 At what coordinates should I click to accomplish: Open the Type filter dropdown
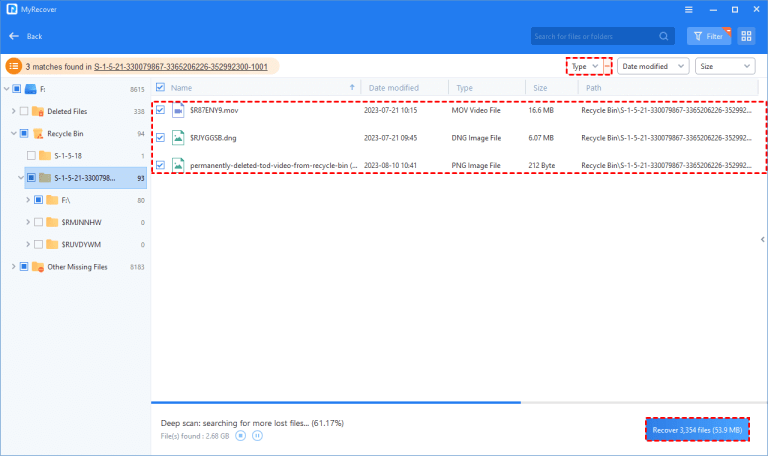click(x=585, y=66)
